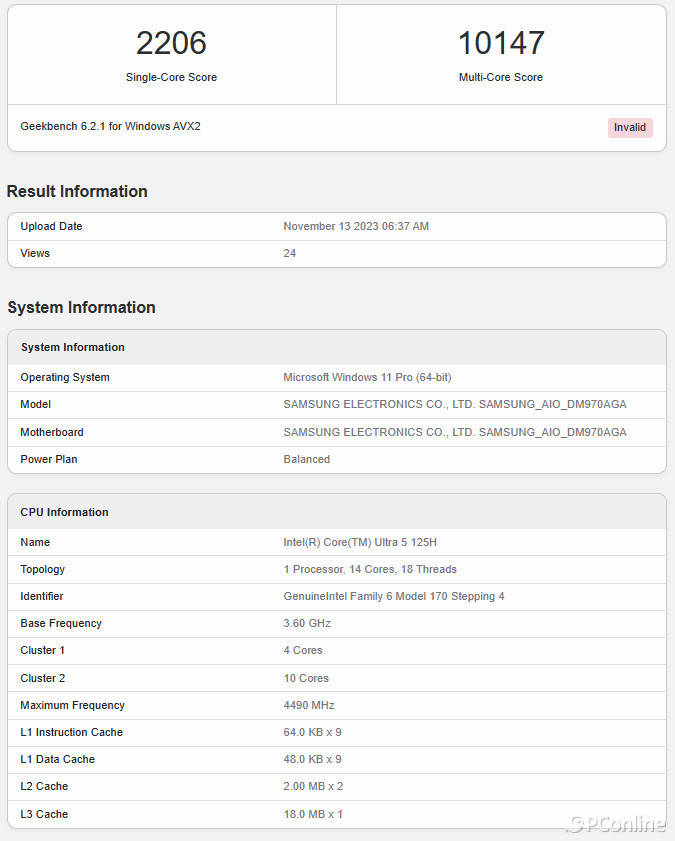Click the L1 Data Cache label

point(57,759)
